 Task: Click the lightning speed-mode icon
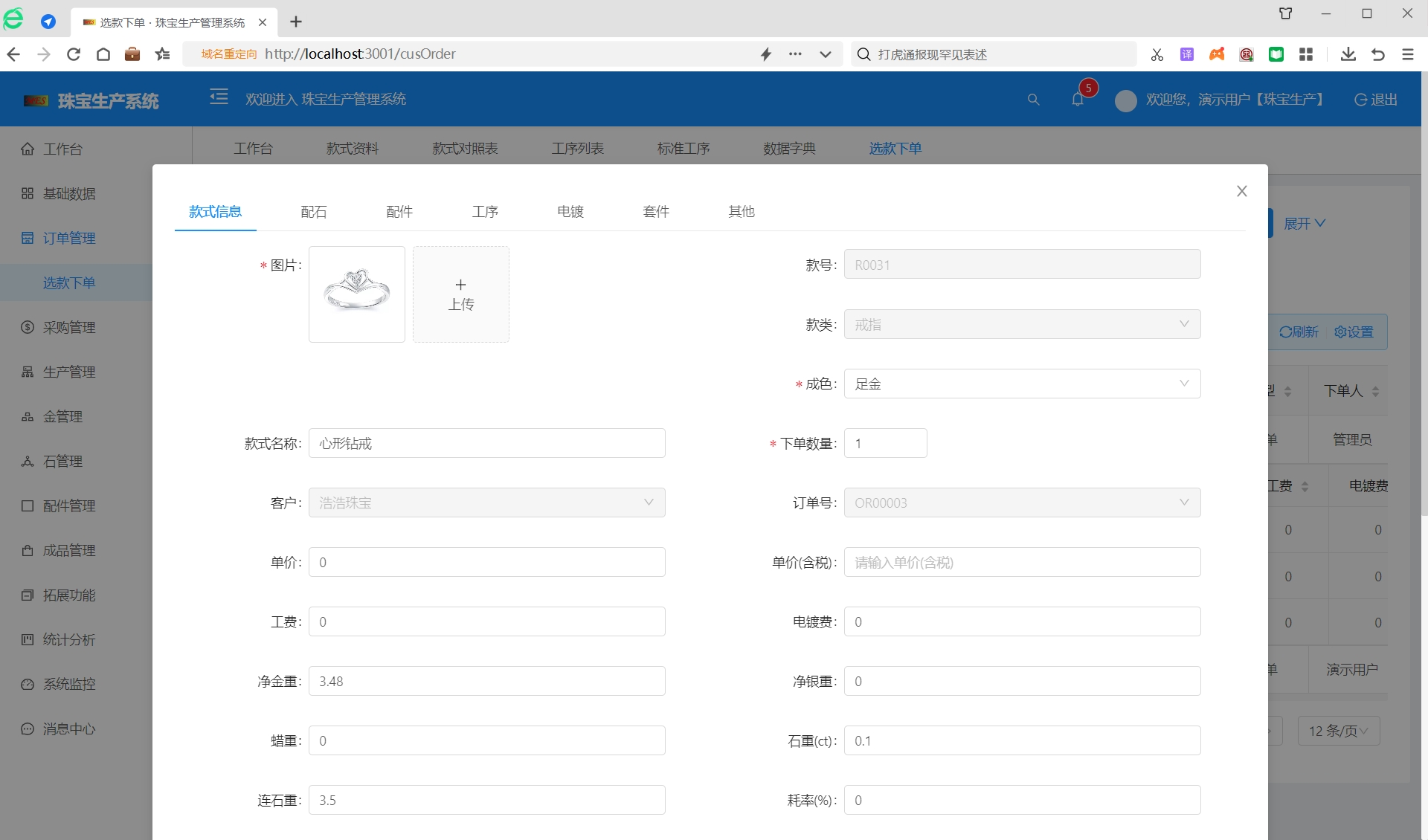766,54
